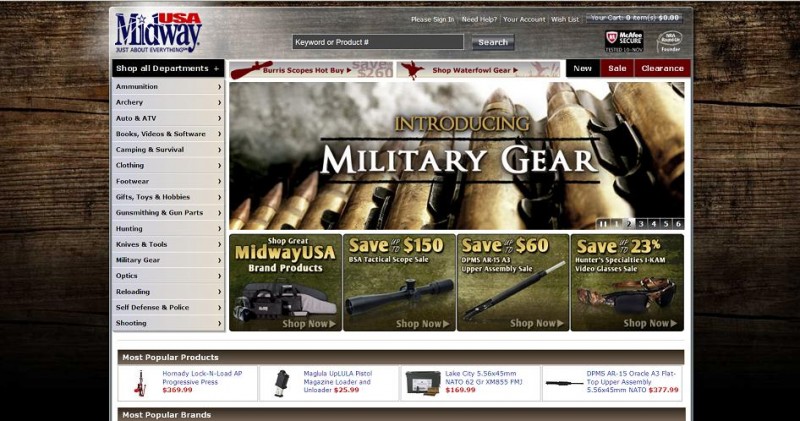
Task: Open Maglula UpLULA Pistol Magazine Loader link
Action: point(338,382)
